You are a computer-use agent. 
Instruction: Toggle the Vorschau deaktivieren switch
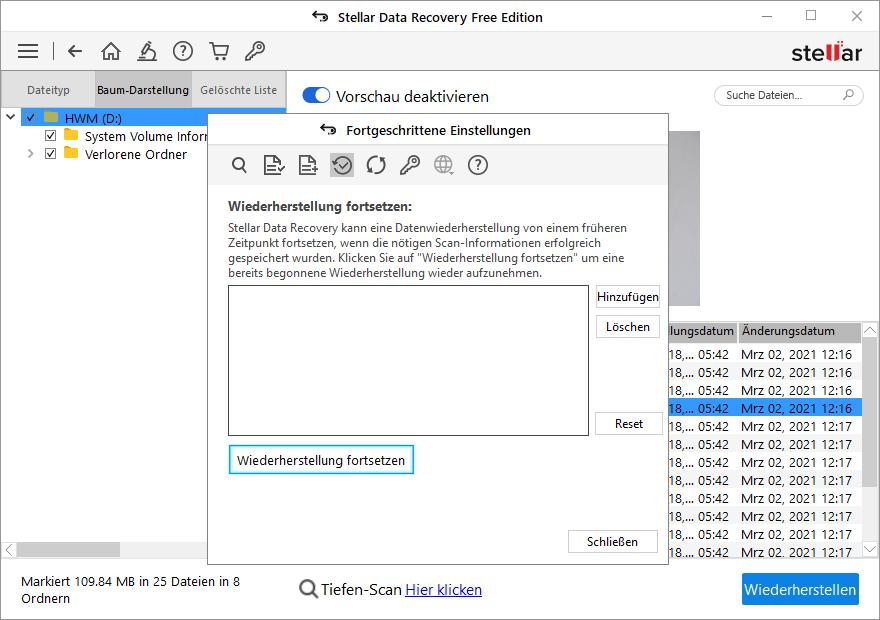(x=316, y=96)
